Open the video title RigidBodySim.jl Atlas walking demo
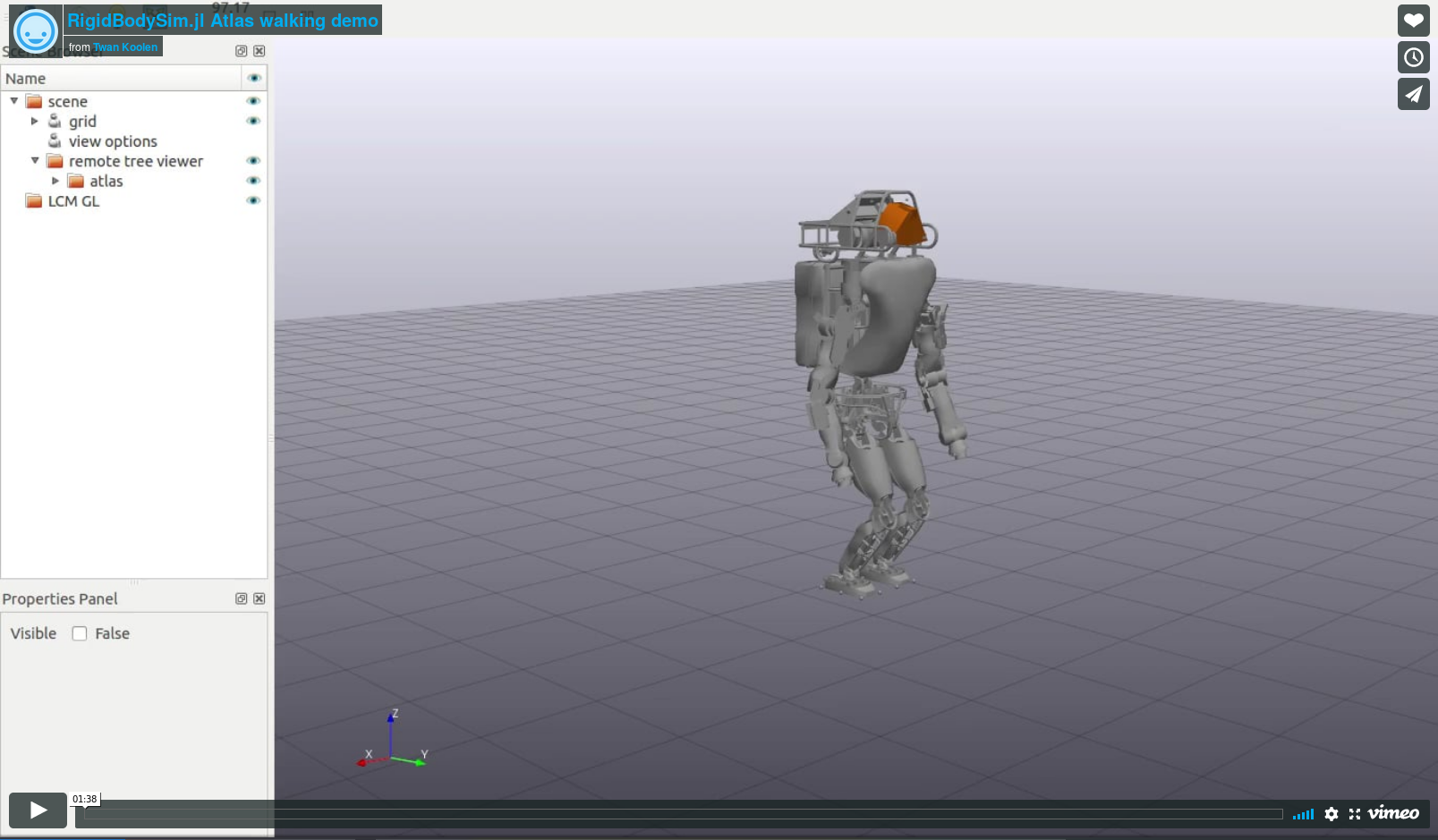The height and width of the screenshot is (840, 1438). [x=223, y=21]
